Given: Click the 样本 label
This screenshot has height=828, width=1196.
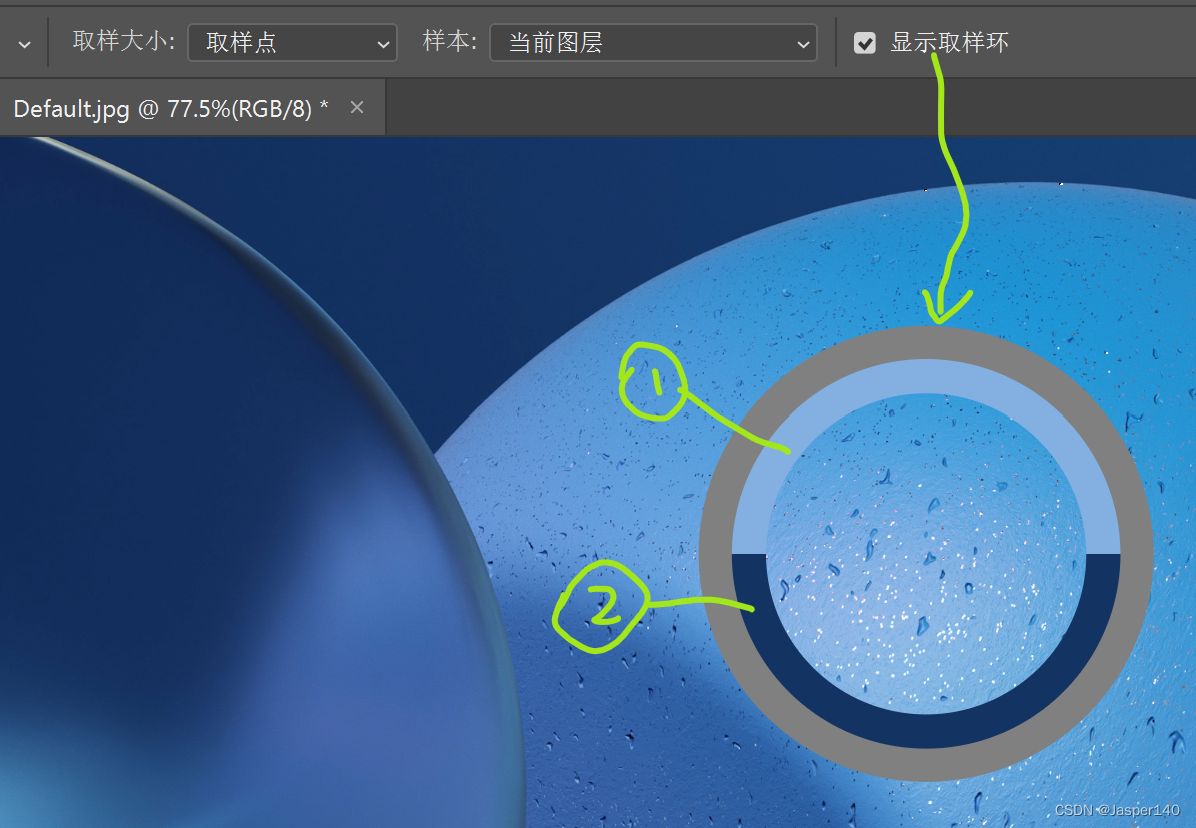Looking at the screenshot, I should [450, 41].
